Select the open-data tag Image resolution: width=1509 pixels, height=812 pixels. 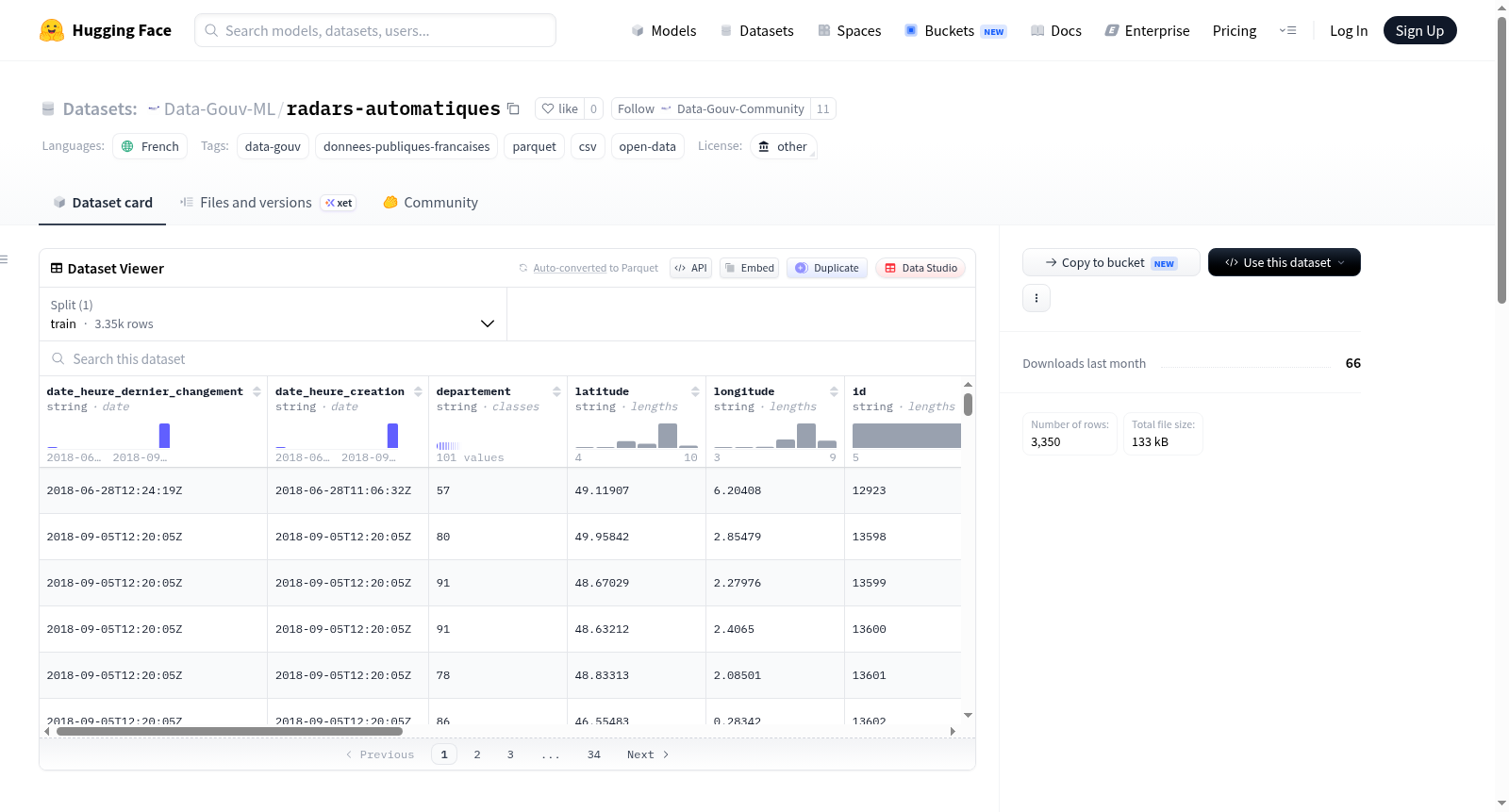click(648, 146)
